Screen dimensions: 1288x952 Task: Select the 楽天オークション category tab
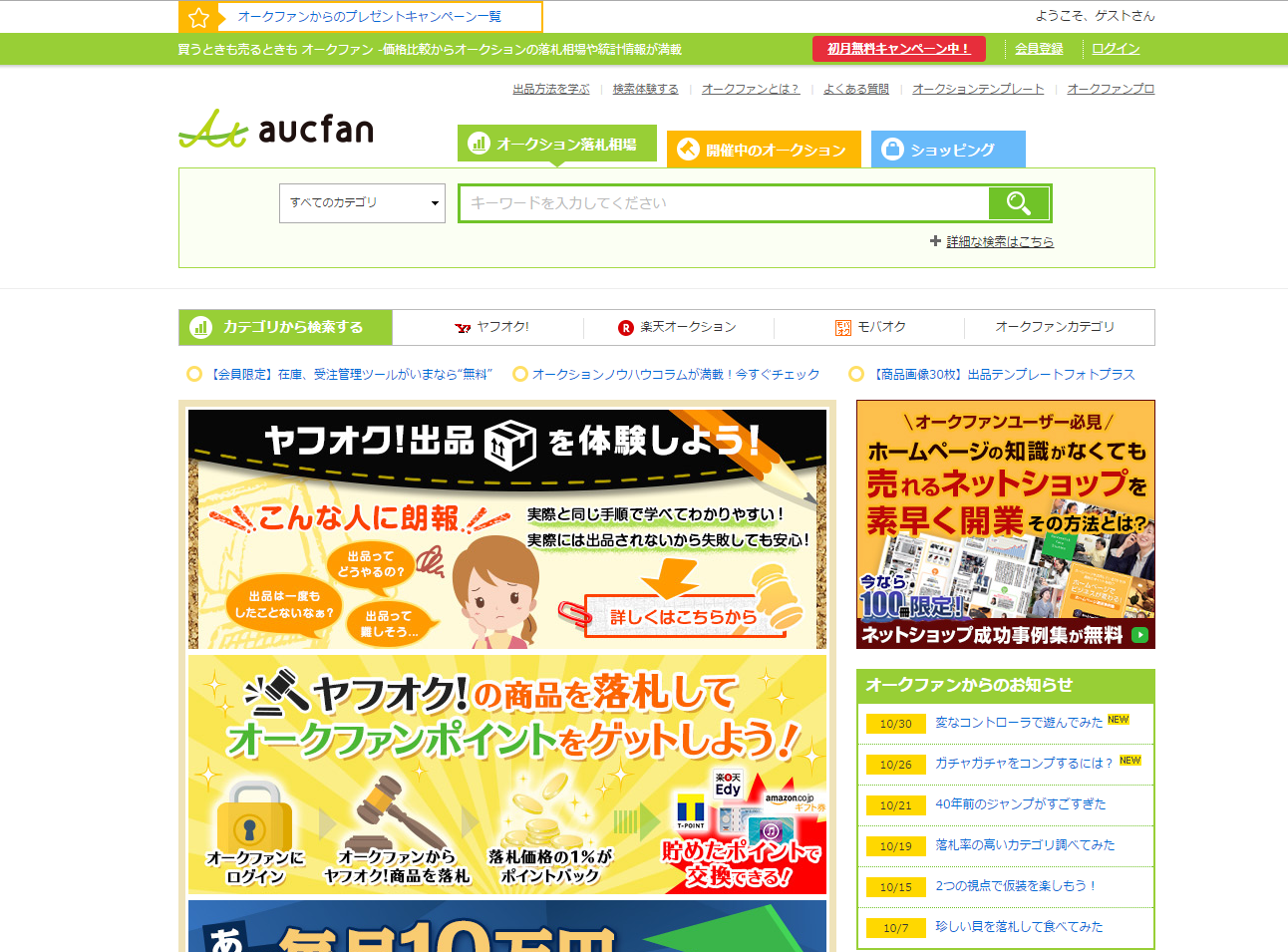click(x=678, y=327)
